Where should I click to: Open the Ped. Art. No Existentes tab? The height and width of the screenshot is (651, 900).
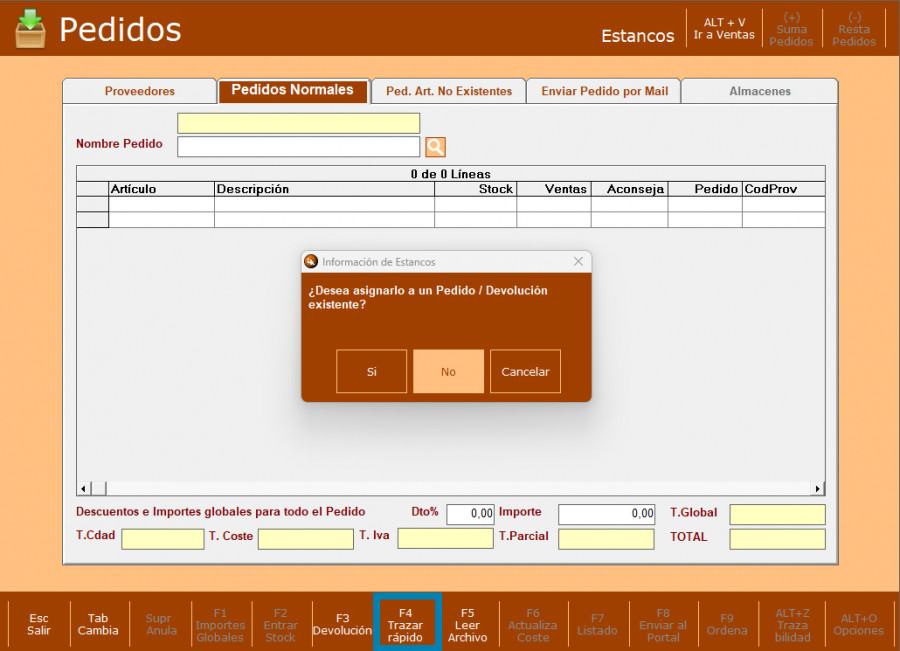[449, 91]
